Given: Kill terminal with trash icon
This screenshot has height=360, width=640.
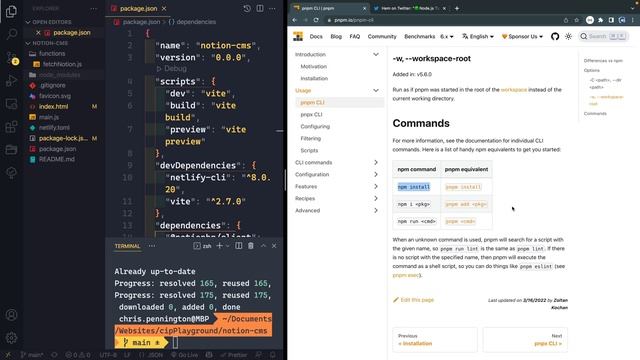Looking at the screenshot, I should click(251, 246).
